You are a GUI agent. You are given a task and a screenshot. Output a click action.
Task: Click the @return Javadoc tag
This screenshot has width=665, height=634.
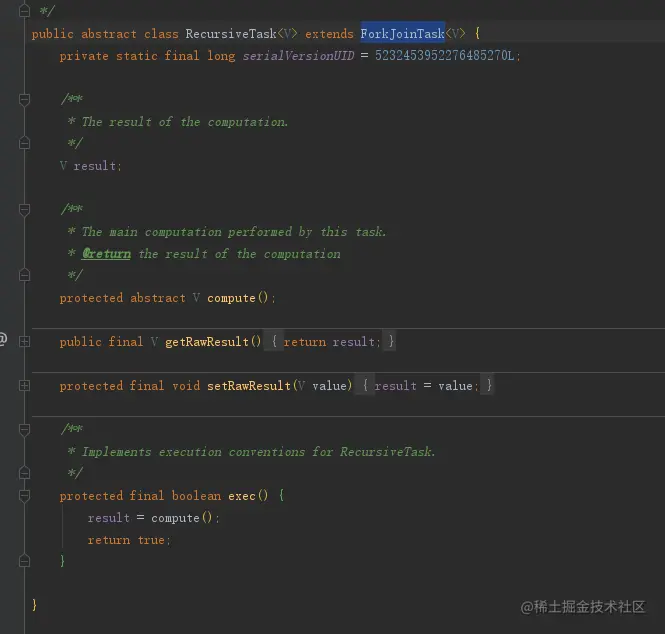[106, 254]
